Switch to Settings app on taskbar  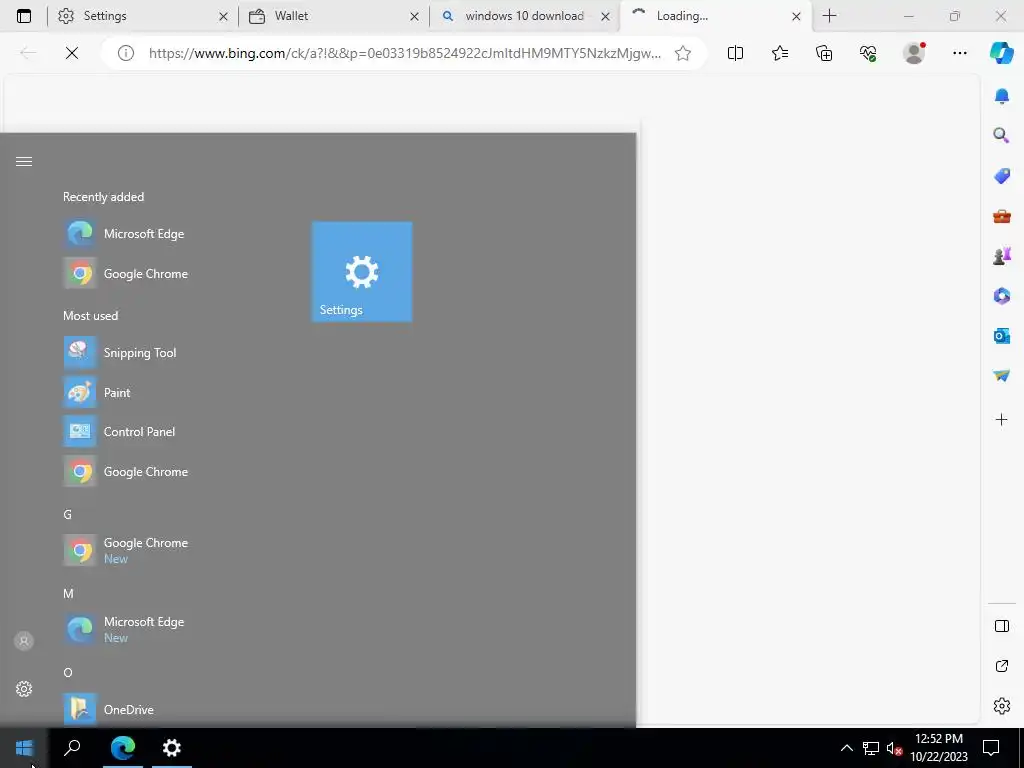click(172, 748)
